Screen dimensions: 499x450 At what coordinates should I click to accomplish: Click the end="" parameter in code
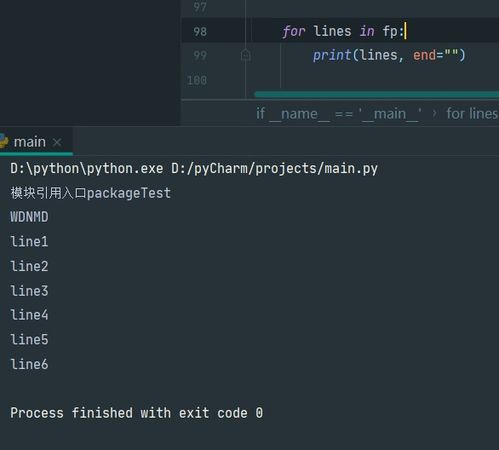click(435, 55)
